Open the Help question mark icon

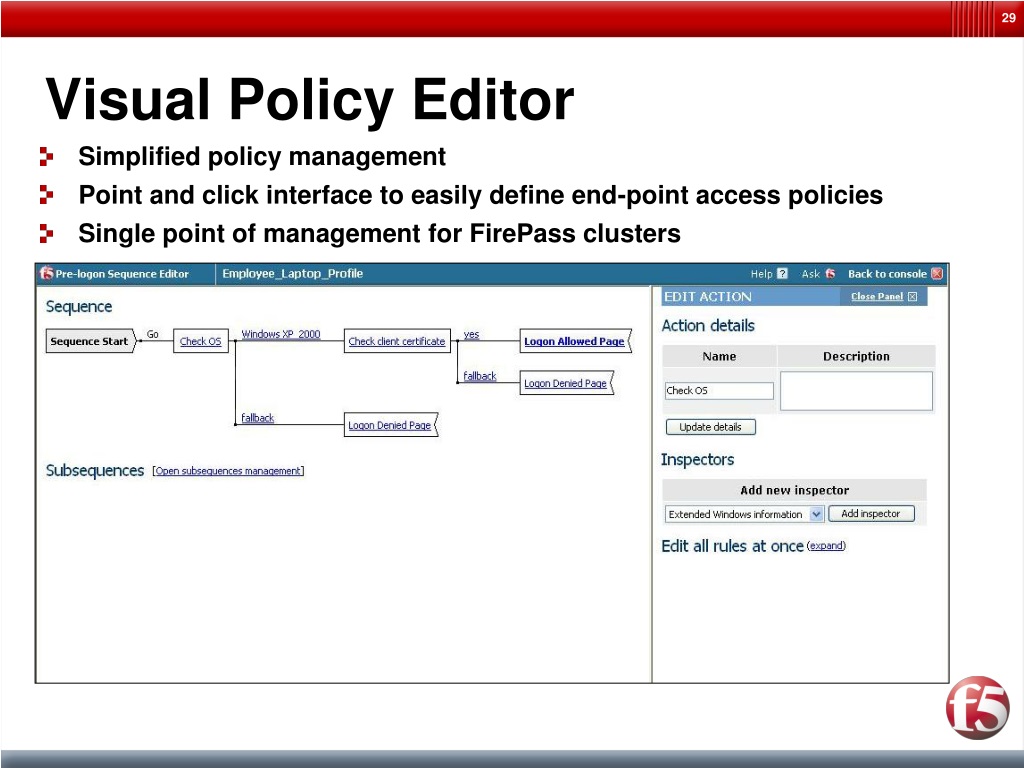782,274
